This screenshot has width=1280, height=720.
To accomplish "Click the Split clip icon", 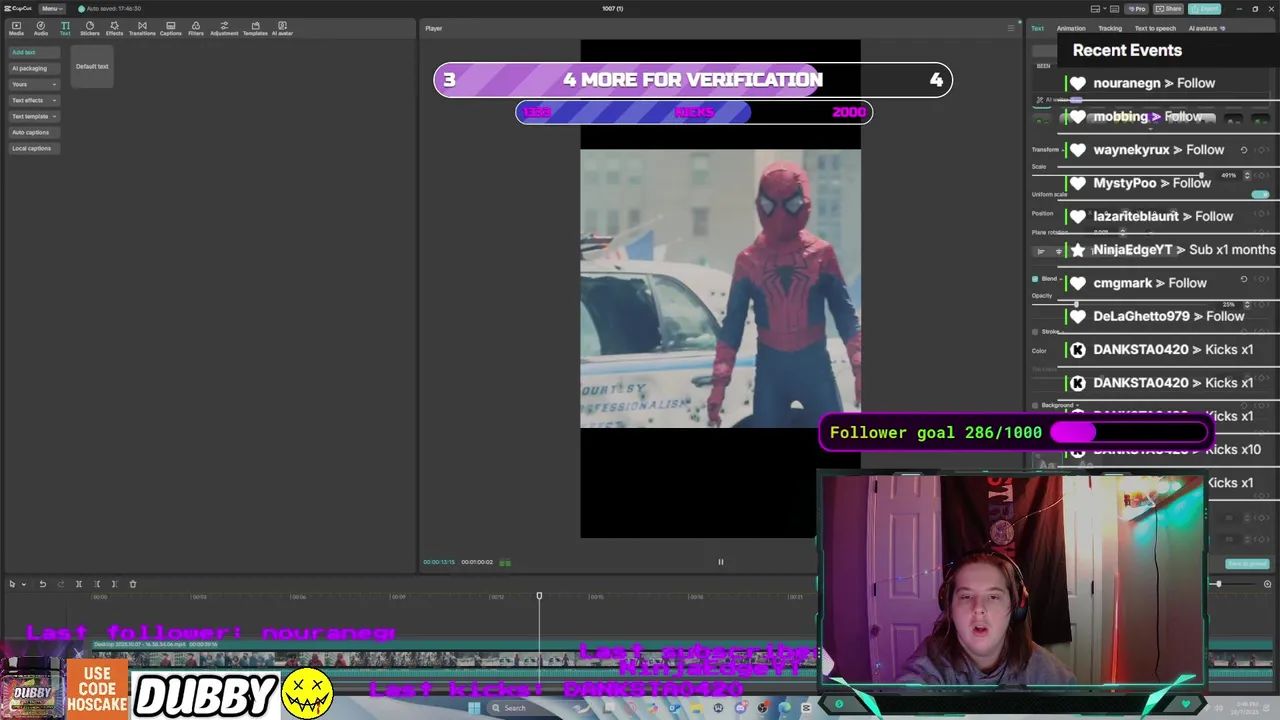I will tap(79, 584).
